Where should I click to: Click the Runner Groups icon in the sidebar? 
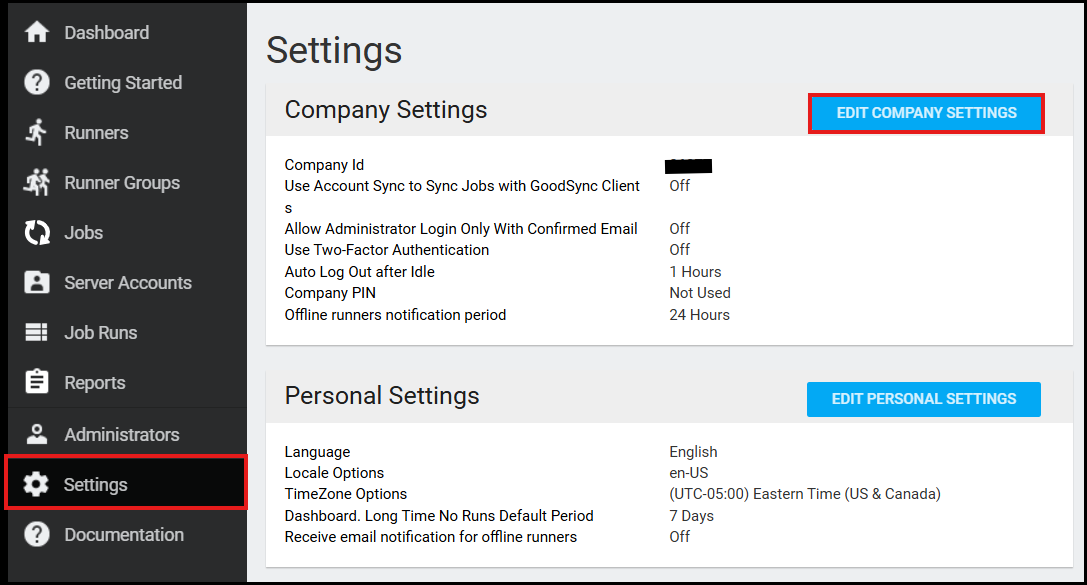(x=36, y=182)
